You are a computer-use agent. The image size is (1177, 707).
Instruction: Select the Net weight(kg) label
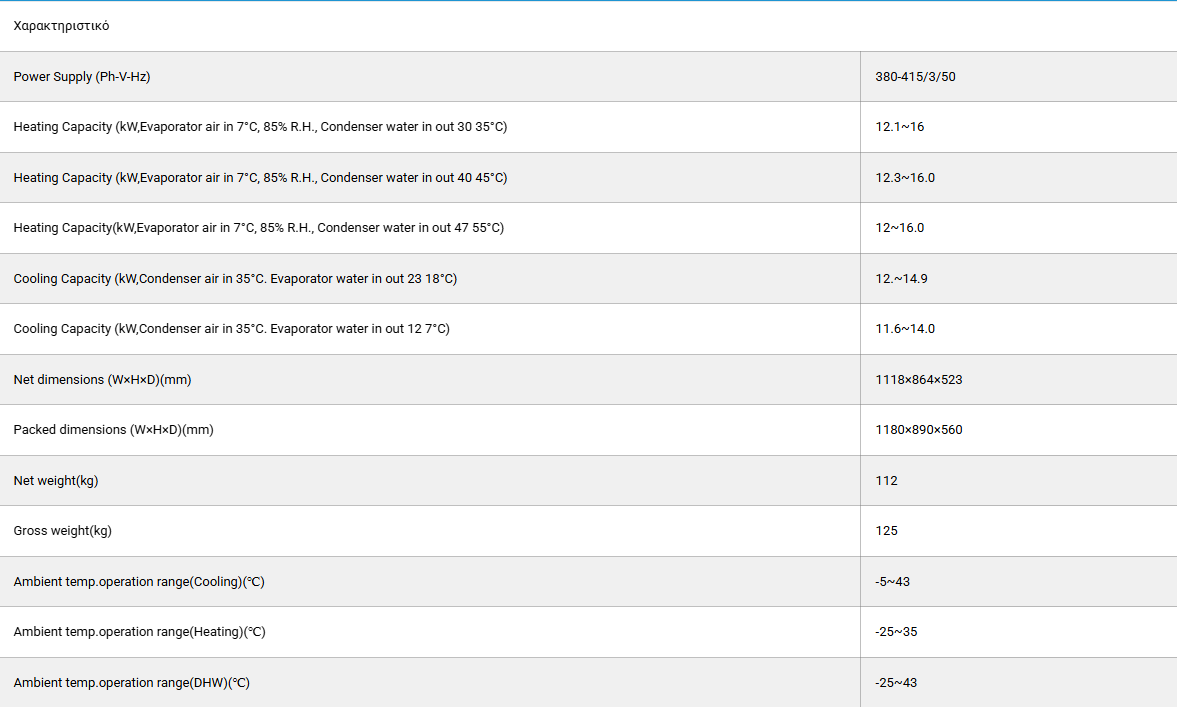[x=56, y=481]
